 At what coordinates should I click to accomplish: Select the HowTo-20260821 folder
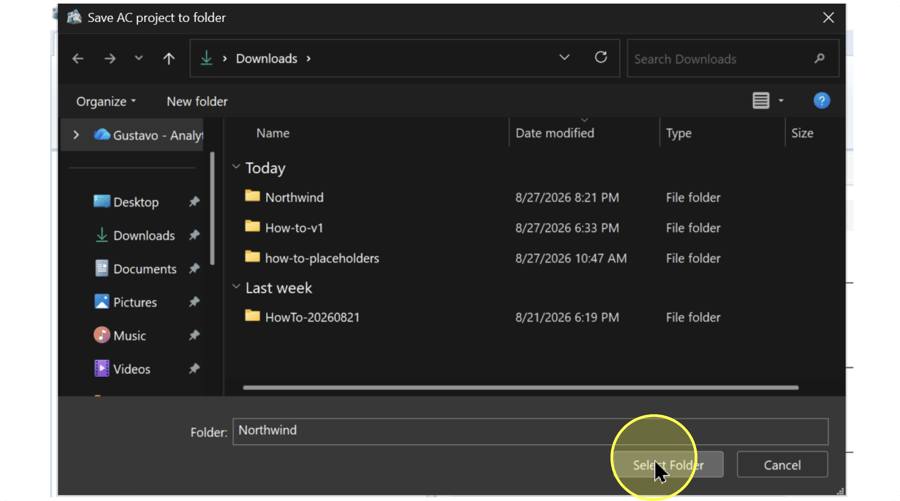pos(312,317)
